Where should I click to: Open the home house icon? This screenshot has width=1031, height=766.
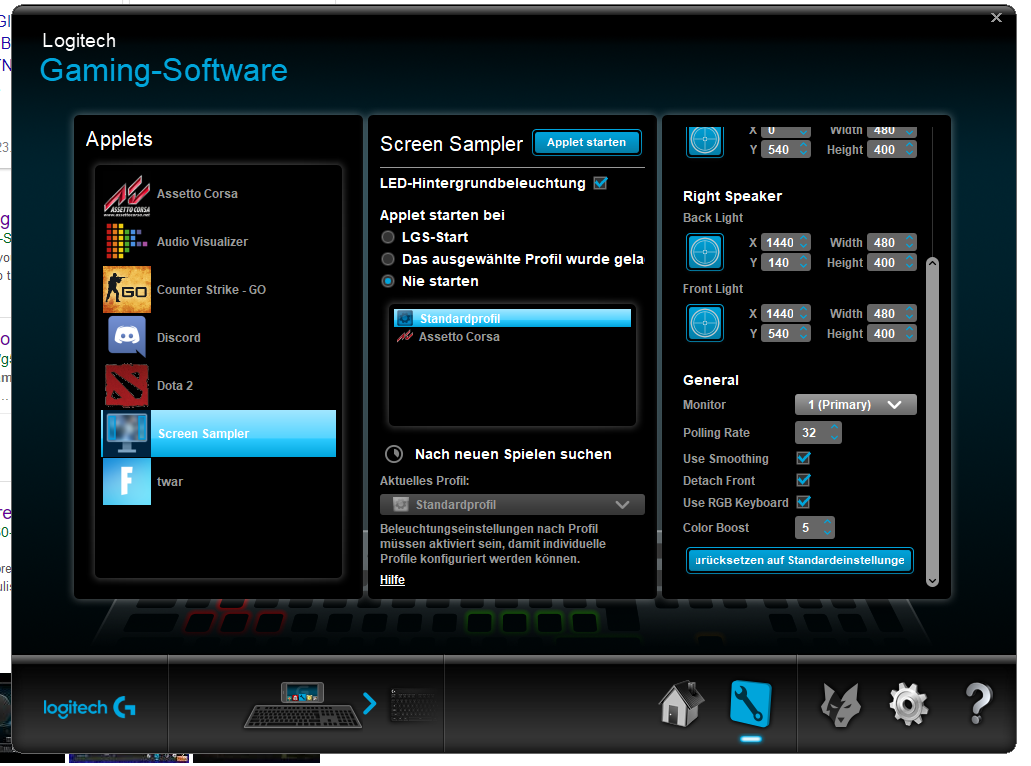click(x=681, y=704)
